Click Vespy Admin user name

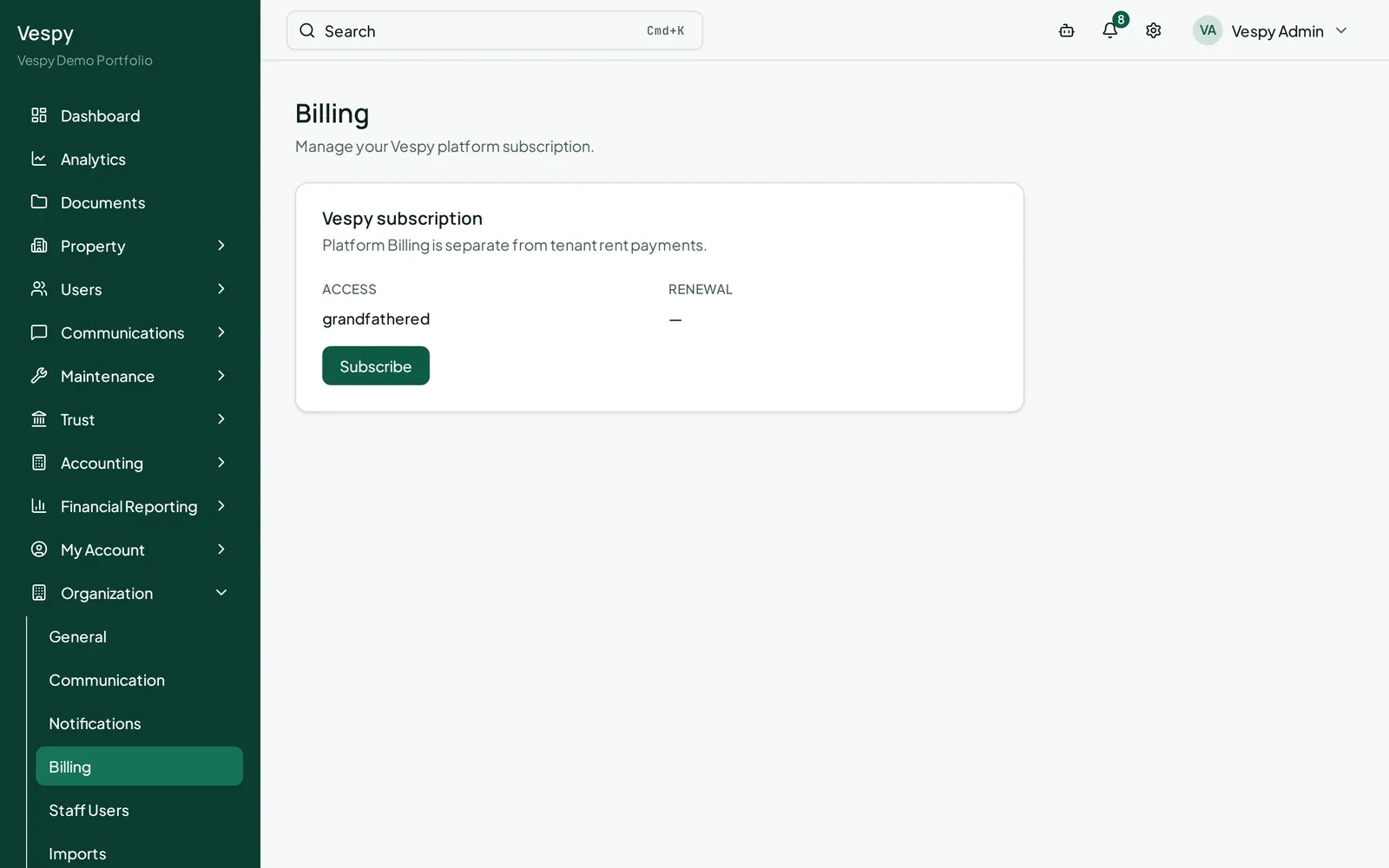[1277, 31]
